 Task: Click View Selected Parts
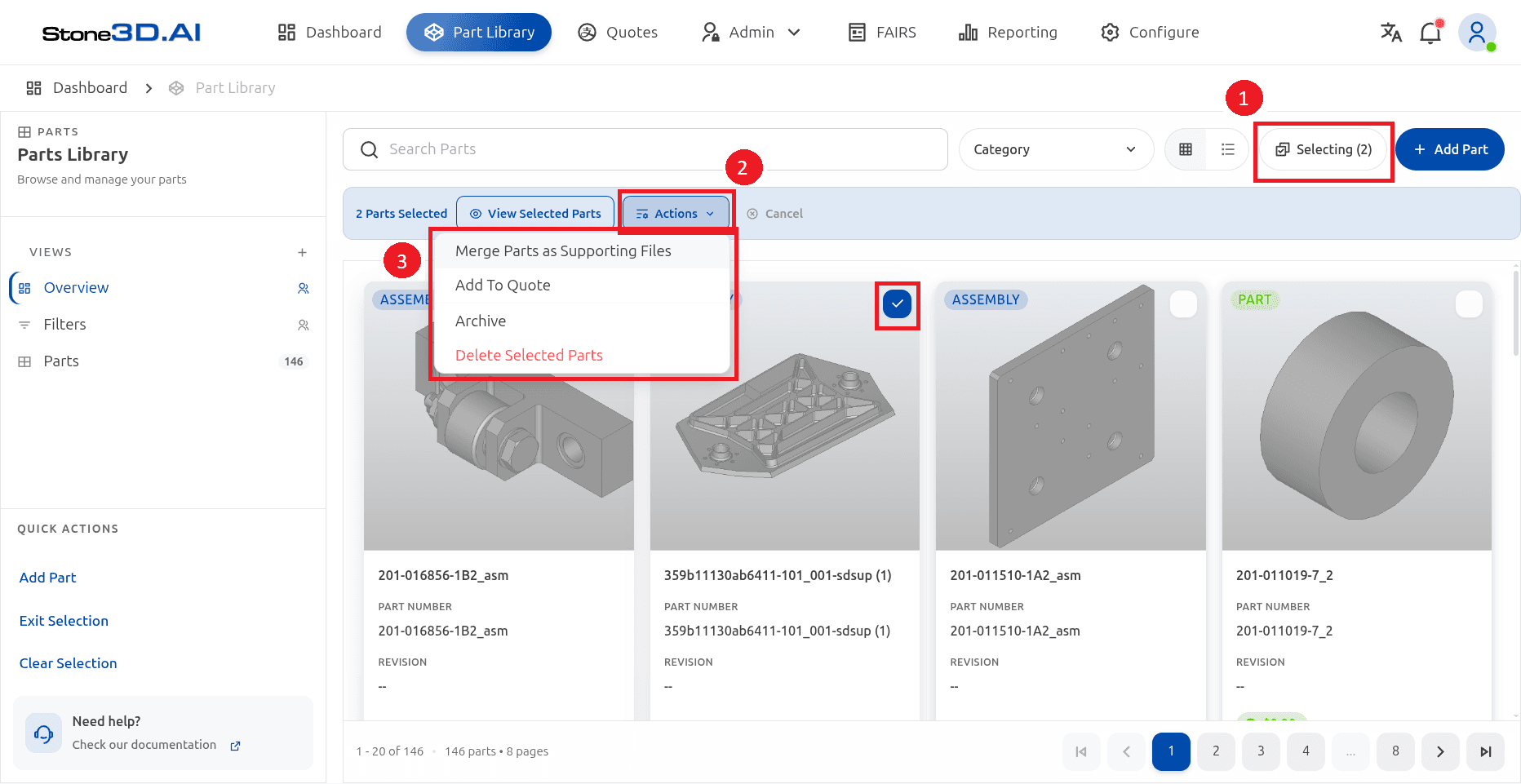(x=535, y=214)
